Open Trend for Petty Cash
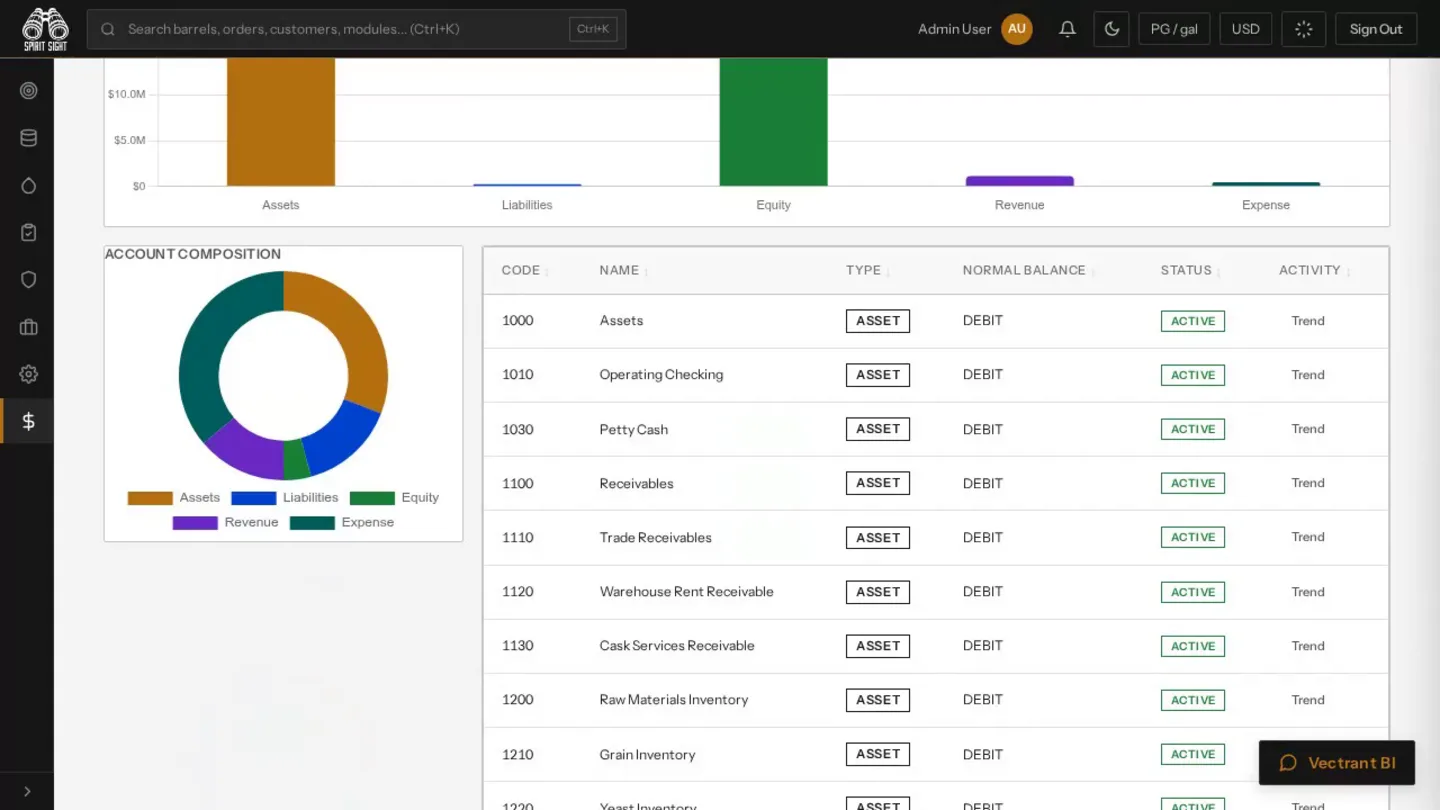The width and height of the screenshot is (1440, 810). 1308,429
